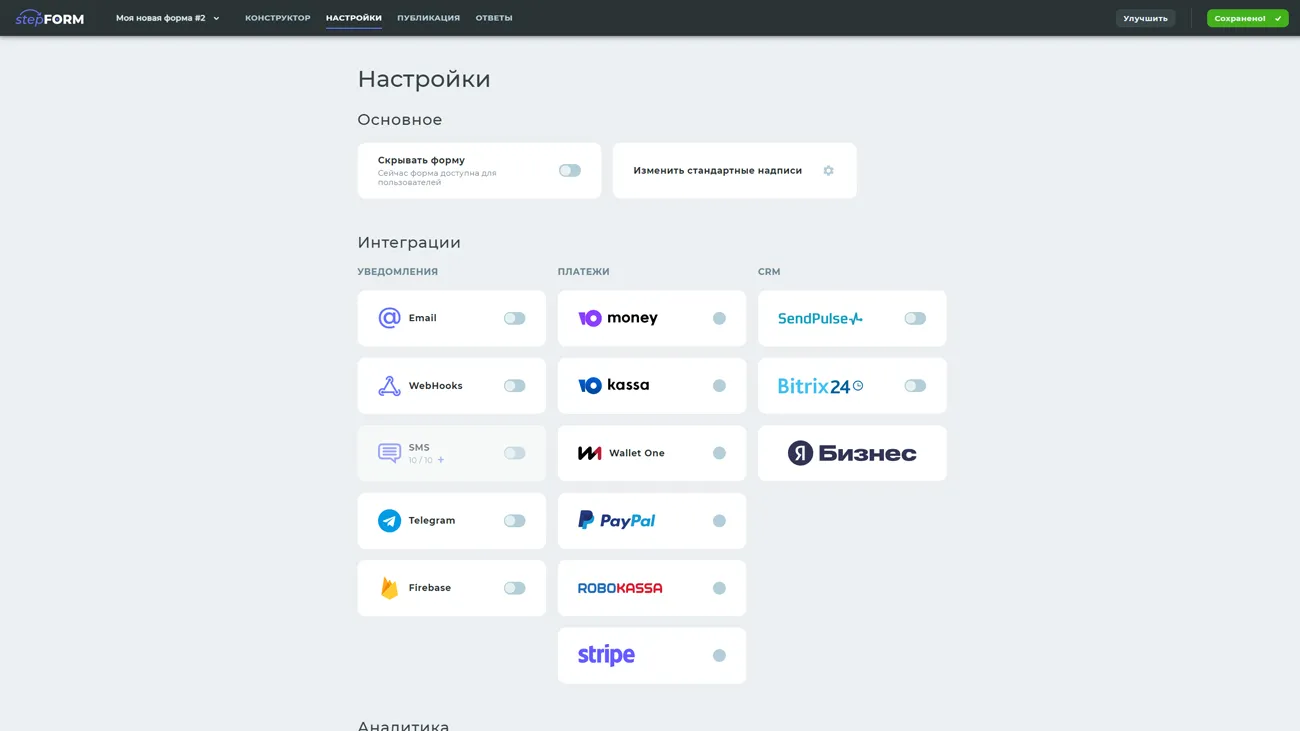Click the WebHooks integration icon

click(389, 386)
